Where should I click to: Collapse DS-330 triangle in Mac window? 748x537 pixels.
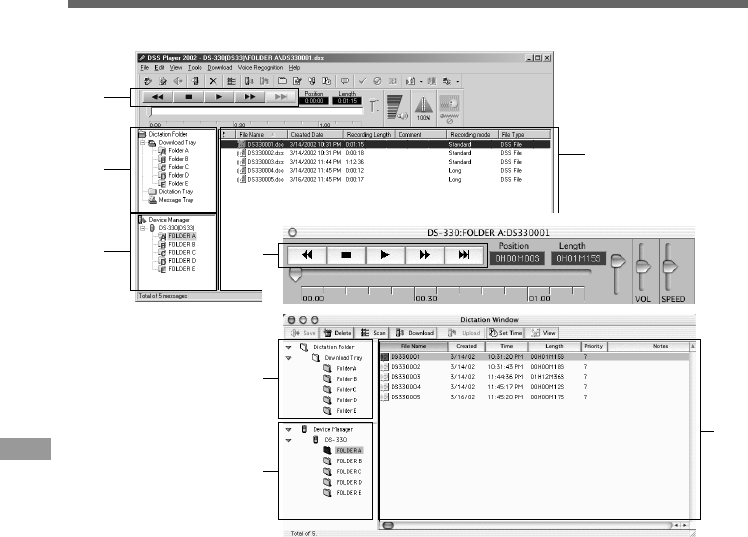[289, 440]
